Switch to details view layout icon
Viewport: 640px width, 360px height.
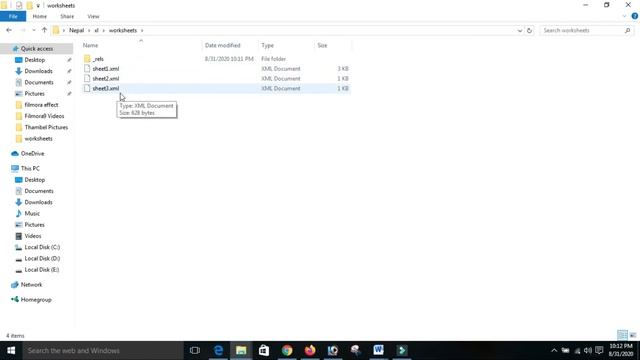coord(622,335)
